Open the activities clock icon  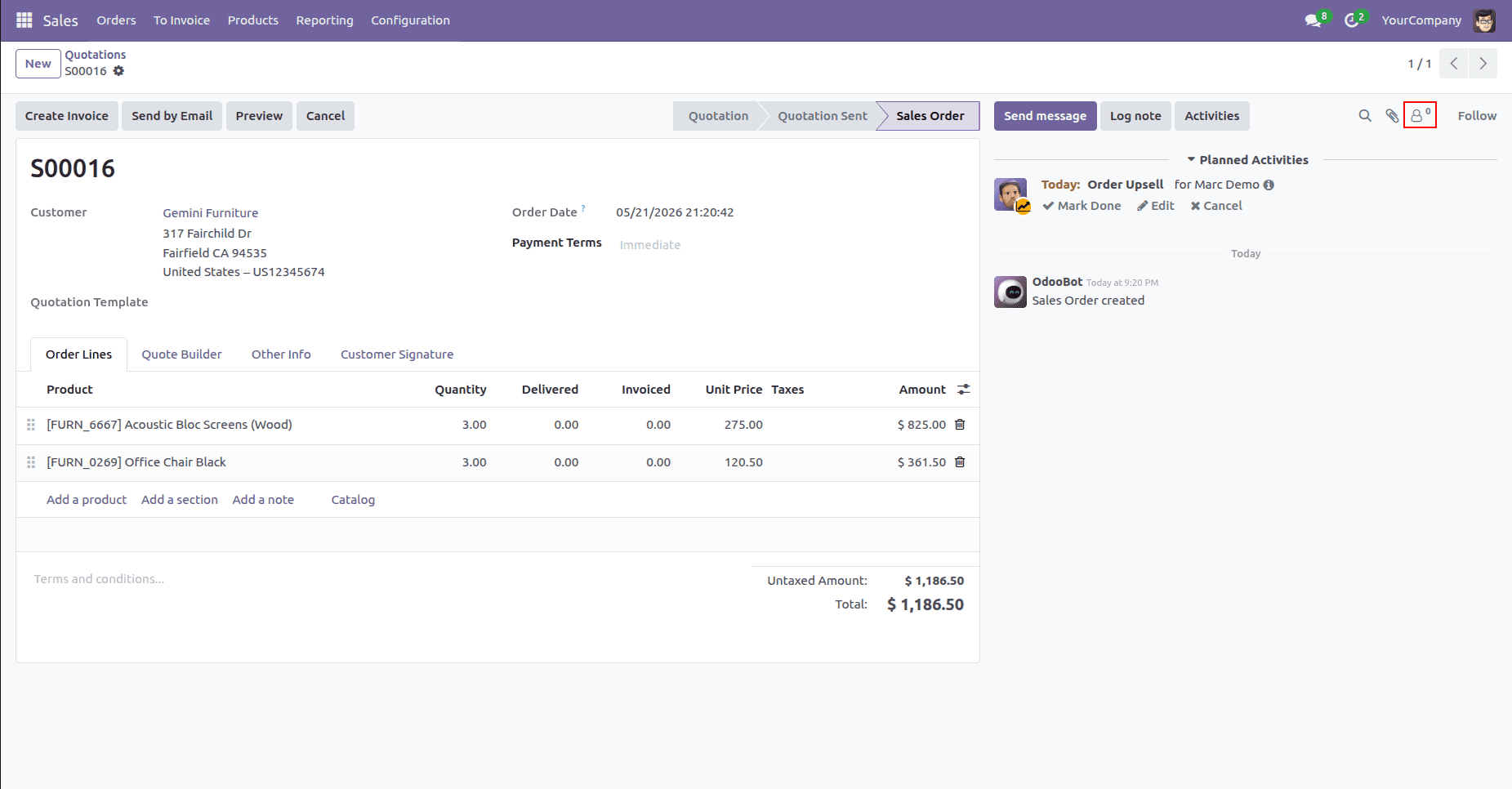coord(1354,20)
